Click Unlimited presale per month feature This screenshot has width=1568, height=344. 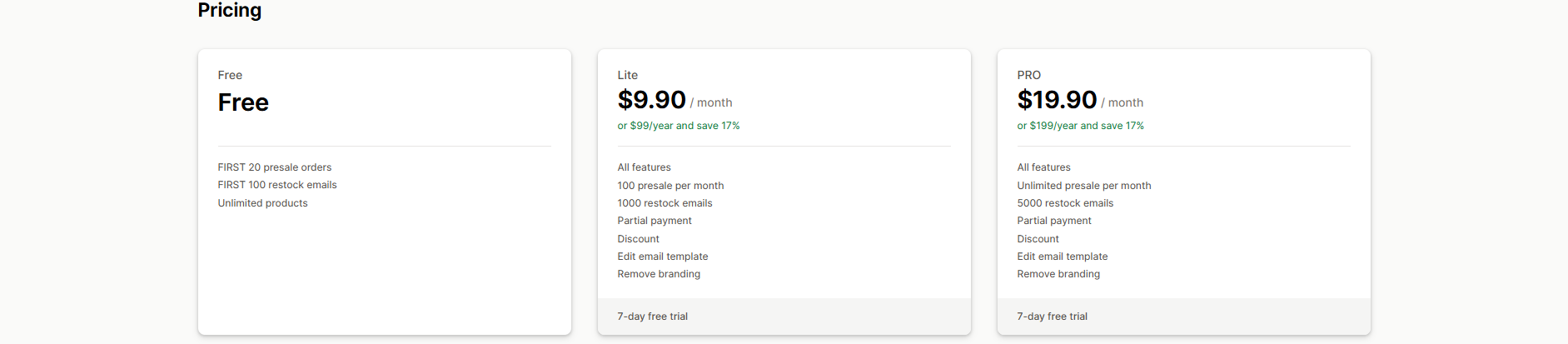click(1083, 186)
